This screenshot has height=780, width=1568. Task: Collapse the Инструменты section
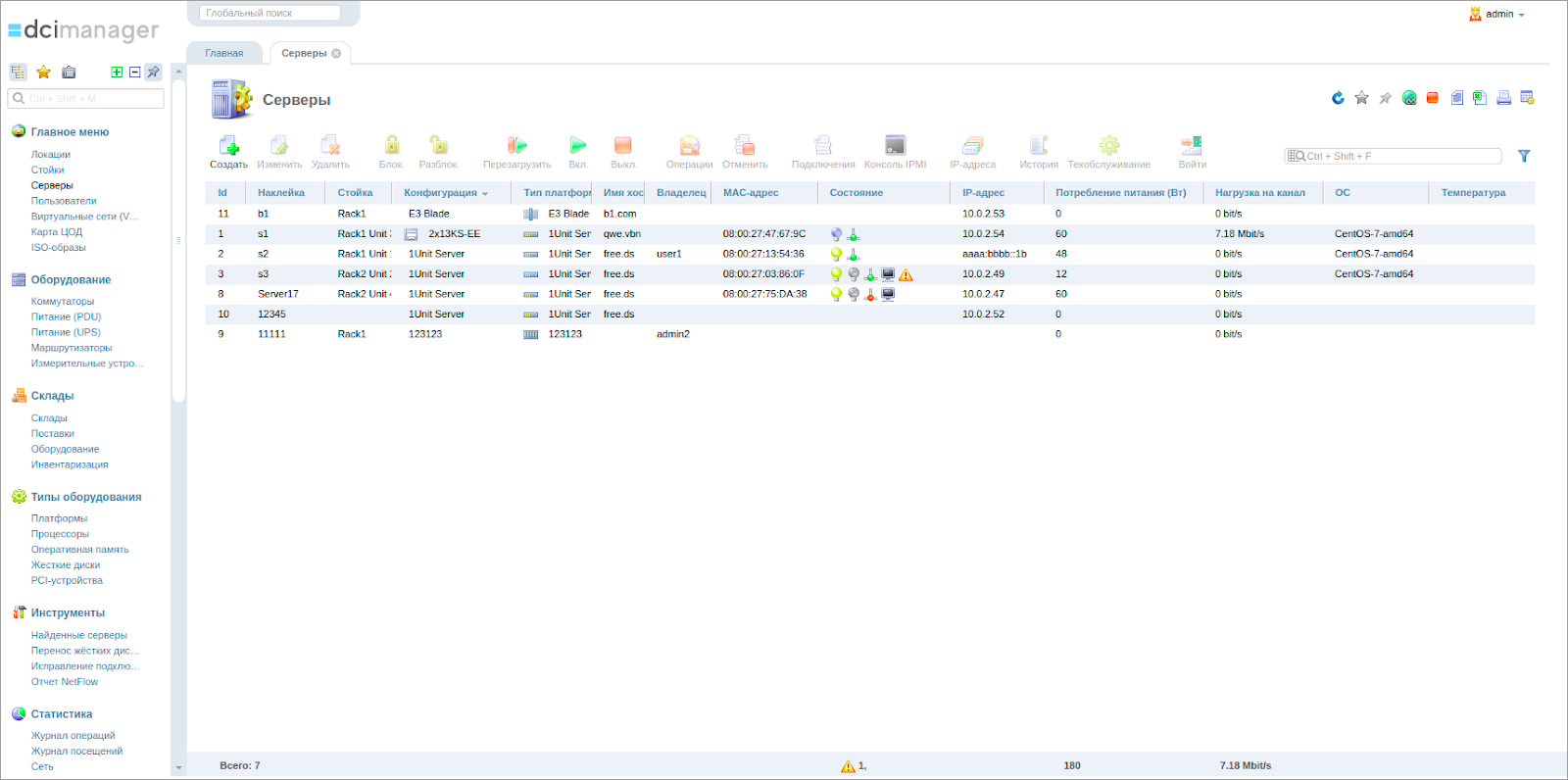tap(68, 613)
